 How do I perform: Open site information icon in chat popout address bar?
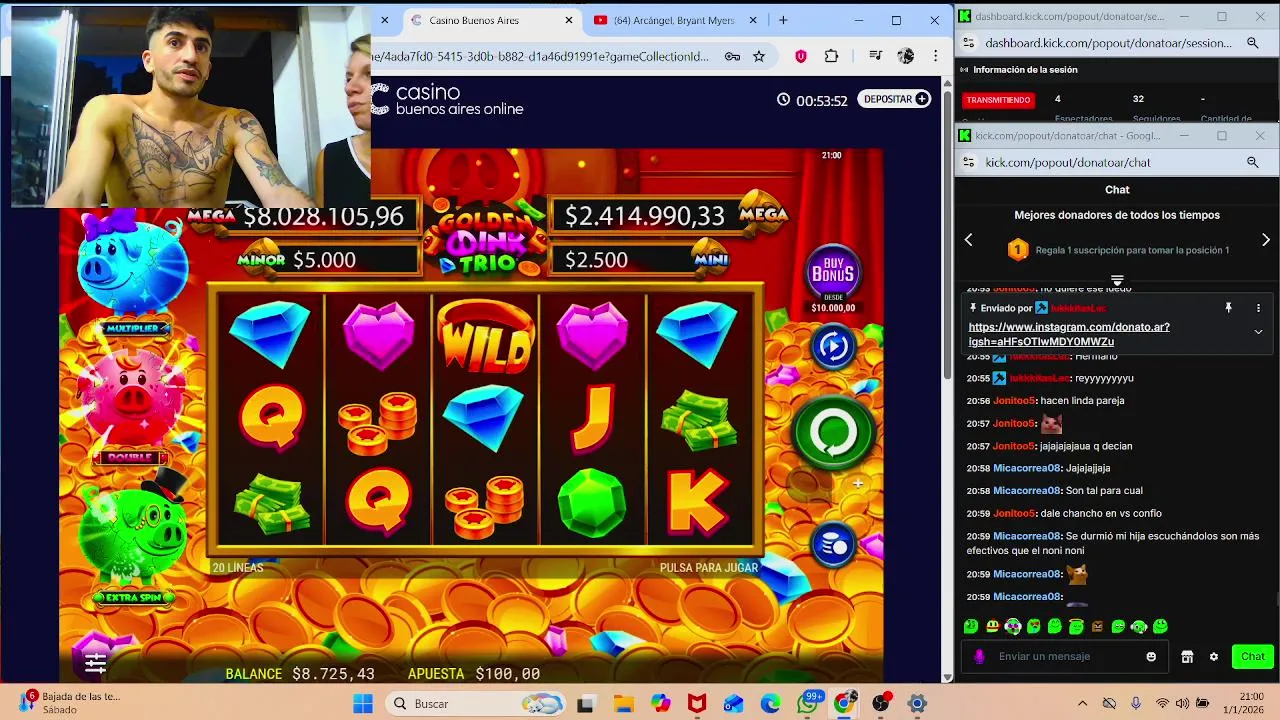pos(968,162)
